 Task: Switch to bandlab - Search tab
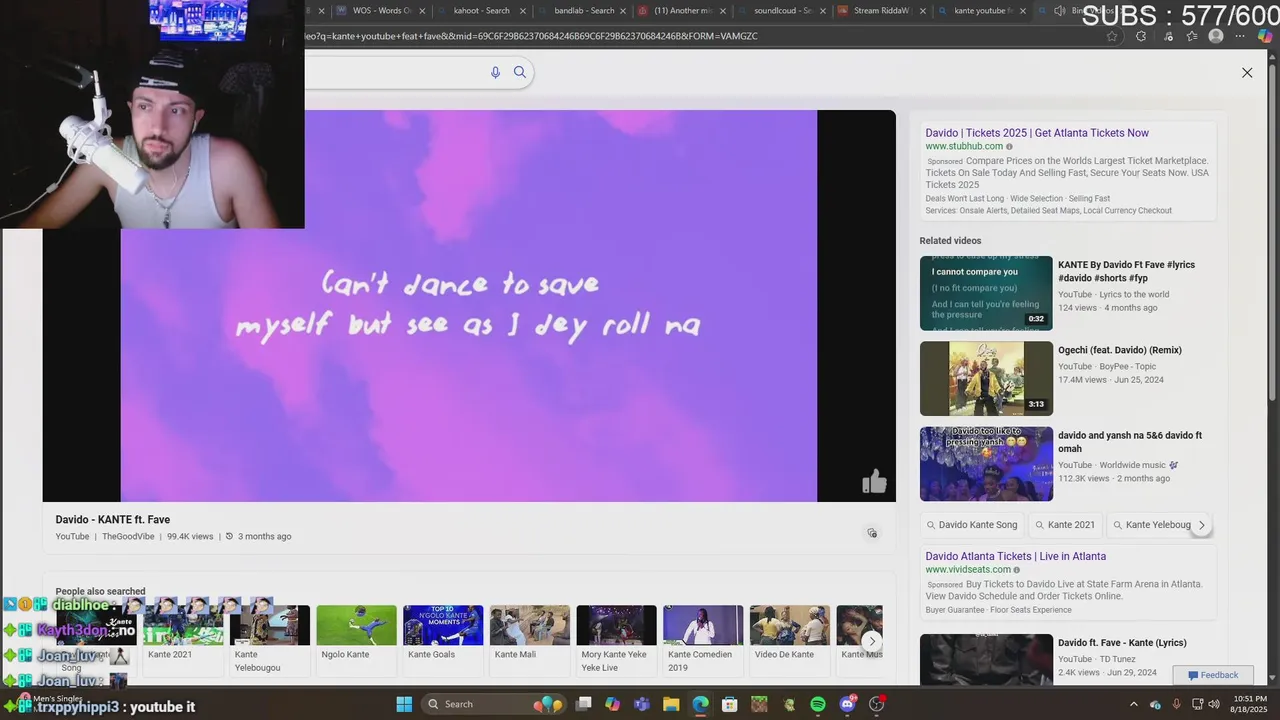(584, 10)
